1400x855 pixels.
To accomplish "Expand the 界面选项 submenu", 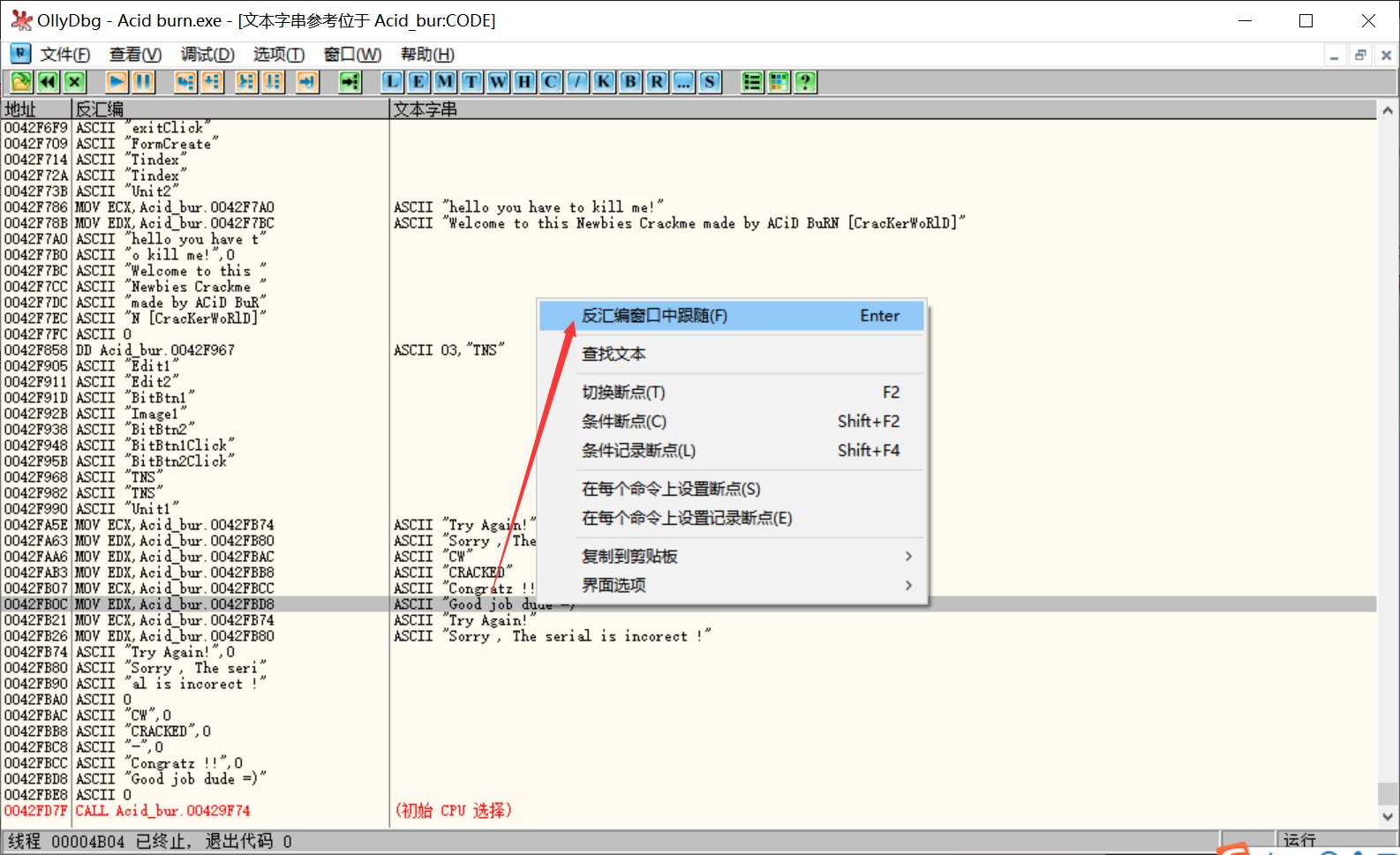I will point(732,585).
